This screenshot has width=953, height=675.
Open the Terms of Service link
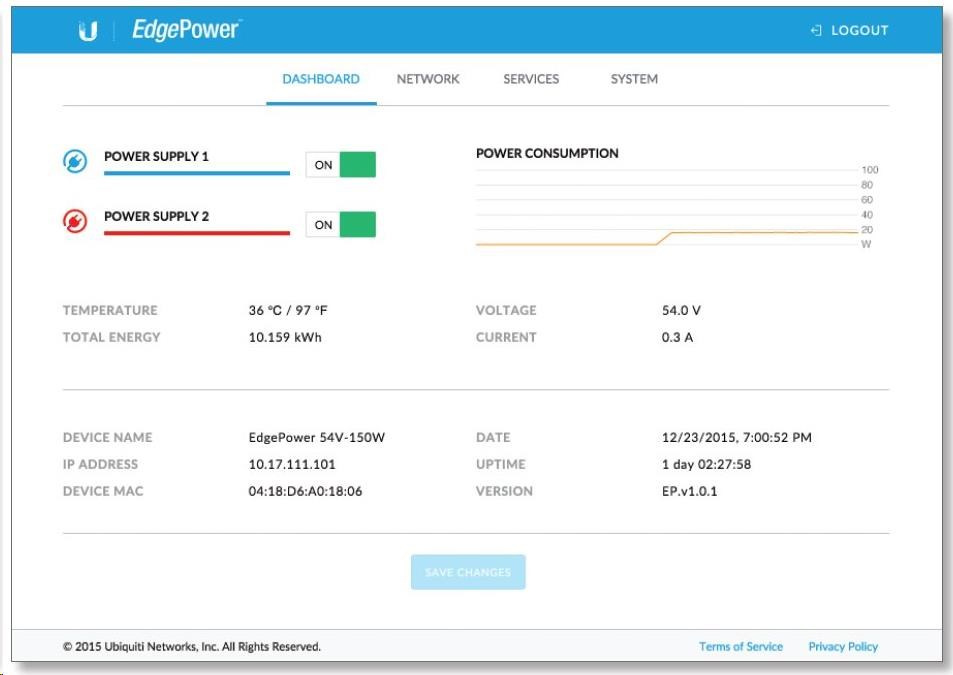pyautogui.click(x=741, y=647)
